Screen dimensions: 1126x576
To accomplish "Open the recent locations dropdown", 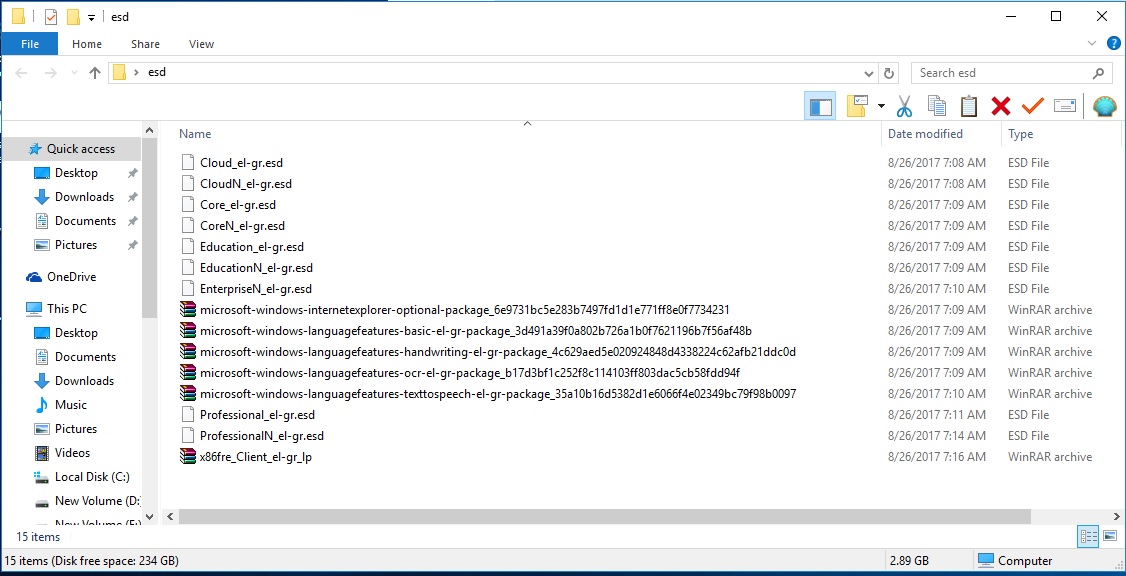I will (x=74, y=73).
